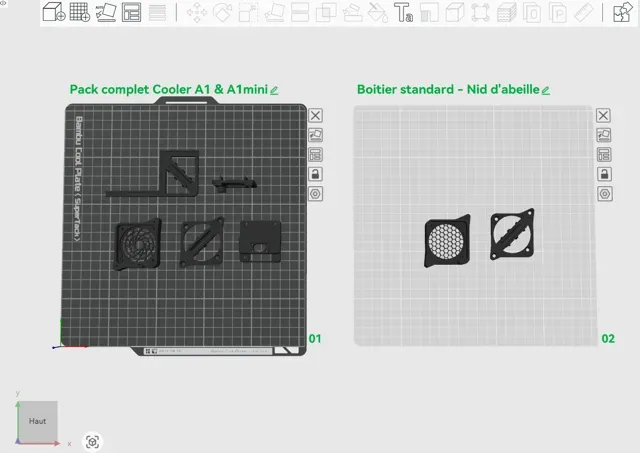640x453 pixels.
Task: Select the Scale tool icon
Action: click(x=248, y=13)
